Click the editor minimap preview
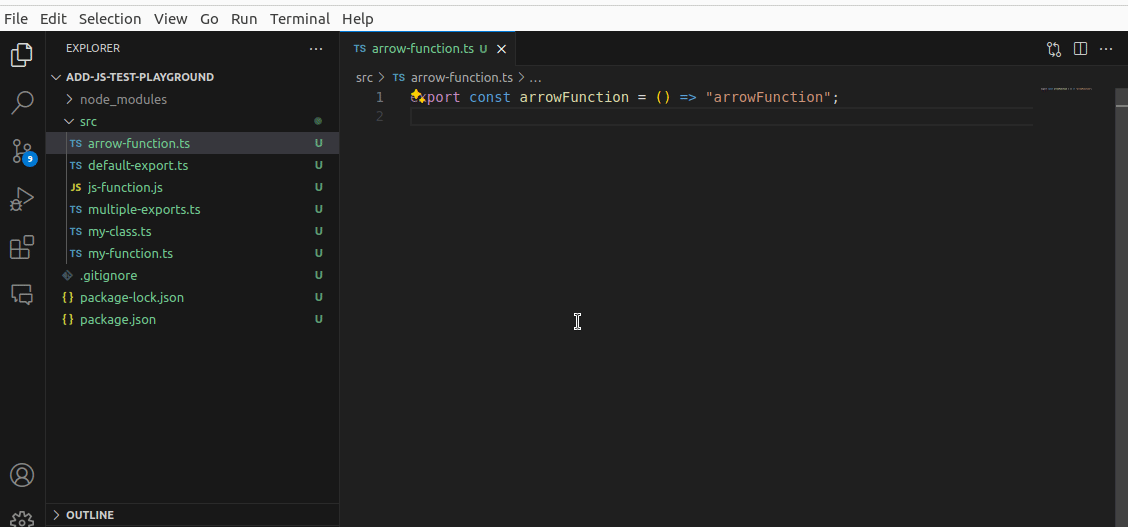This screenshot has height=527, width=1128. tap(1067, 89)
